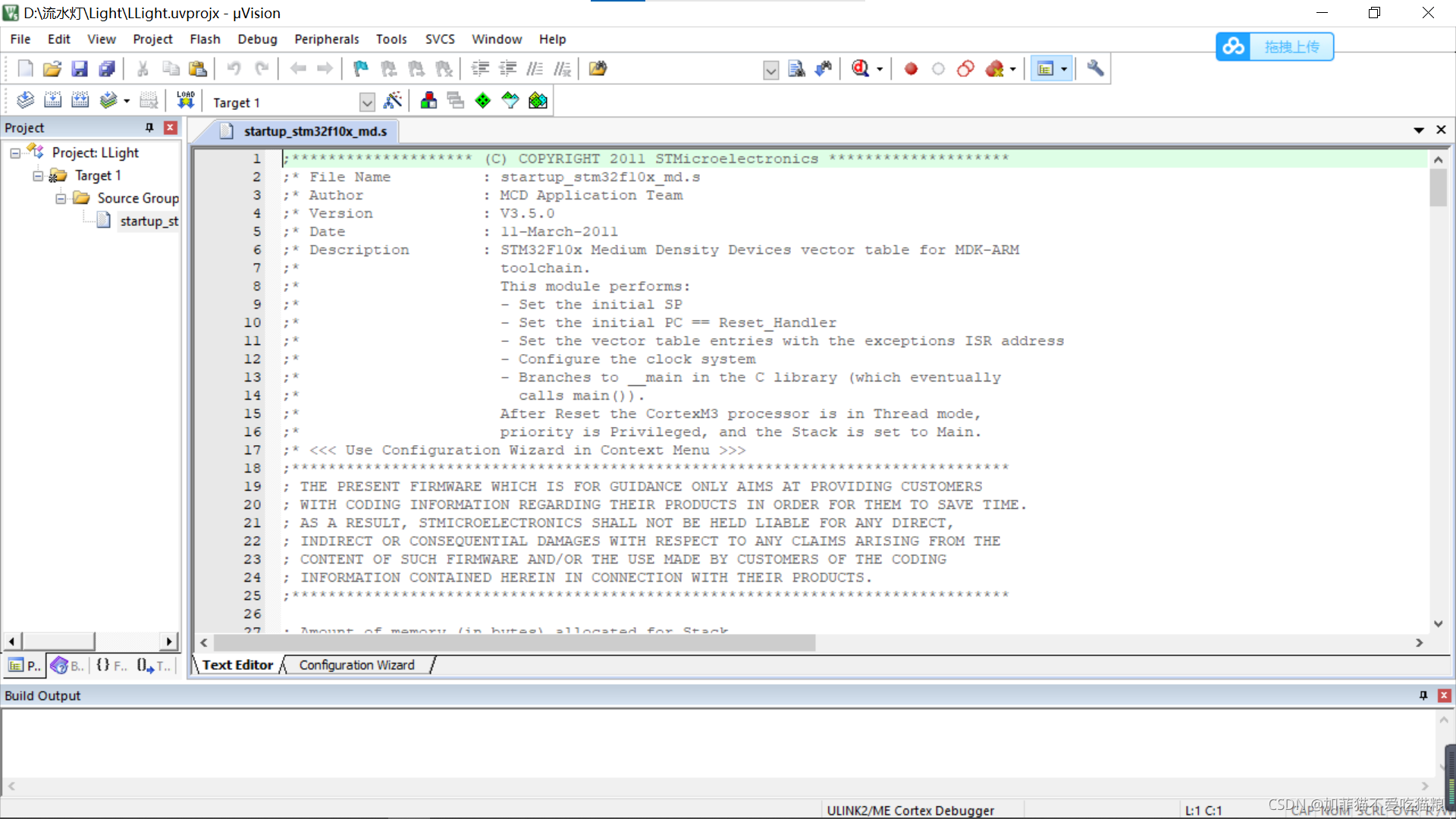Collapse the Project: LLight root node
The height and width of the screenshot is (819, 1456).
click(15, 153)
